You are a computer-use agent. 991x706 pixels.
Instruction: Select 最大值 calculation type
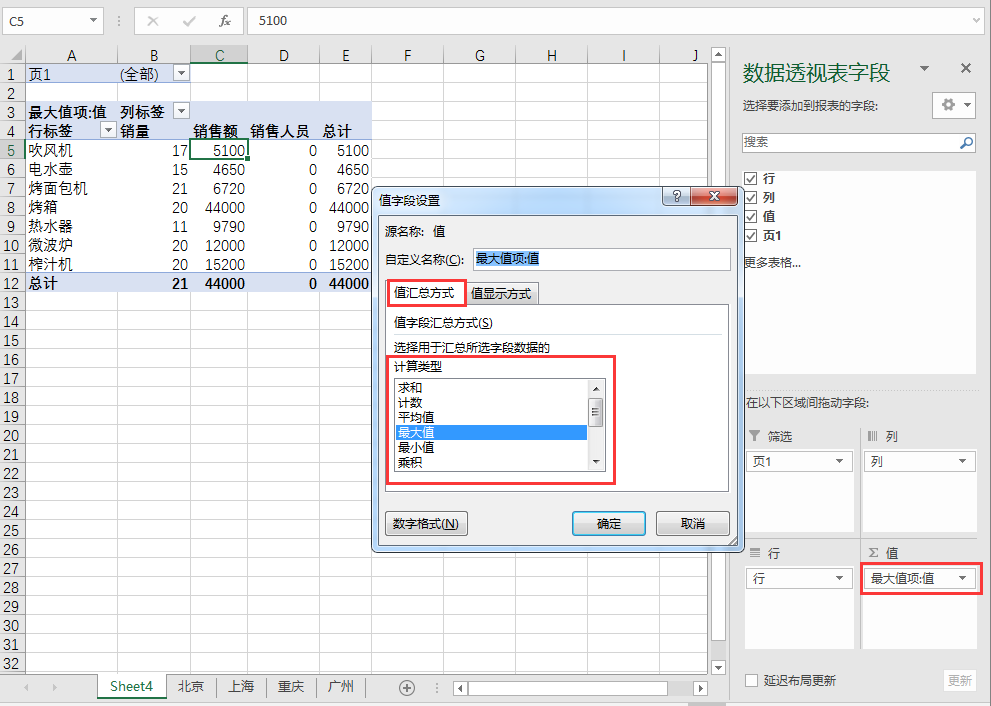pyautogui.click(x=491, y=432)
